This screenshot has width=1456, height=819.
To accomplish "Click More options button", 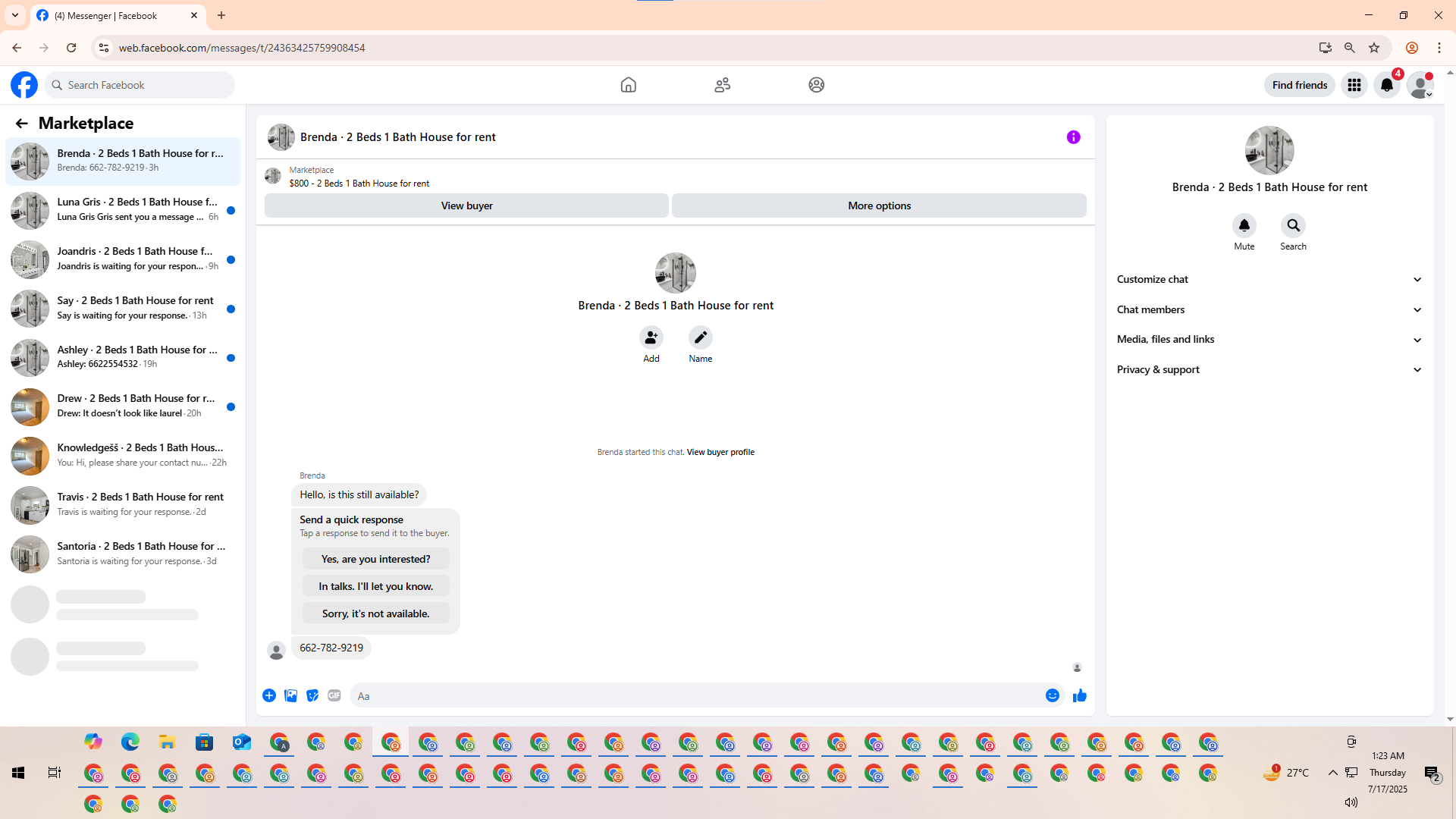I will pos(879,206).
